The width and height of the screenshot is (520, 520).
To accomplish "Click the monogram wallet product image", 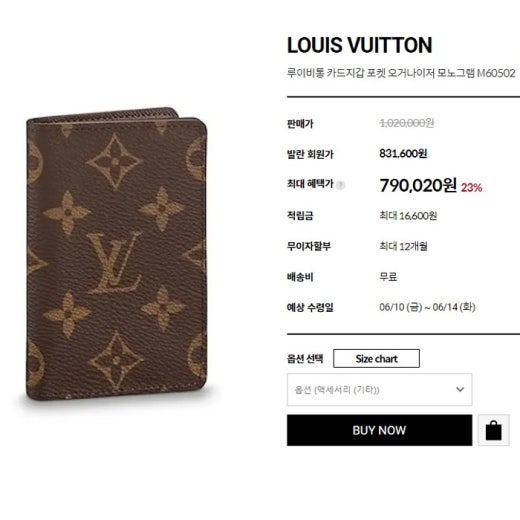I will click(x=117, y=255).
